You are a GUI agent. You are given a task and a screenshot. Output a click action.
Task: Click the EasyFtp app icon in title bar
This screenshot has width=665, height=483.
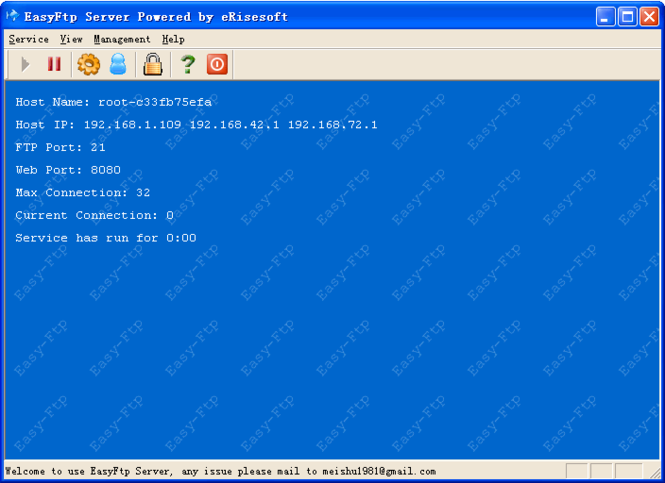click(13, 16)
